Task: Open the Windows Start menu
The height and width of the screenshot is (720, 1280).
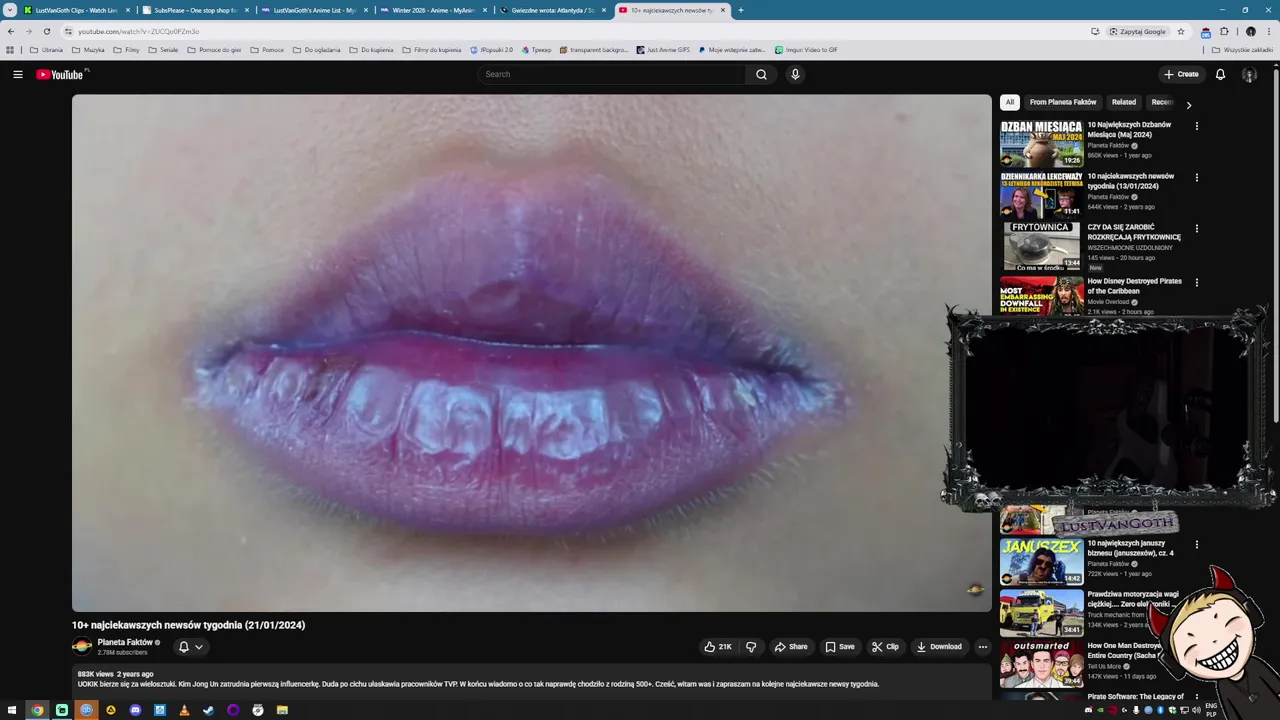Action: click(13, 710)
